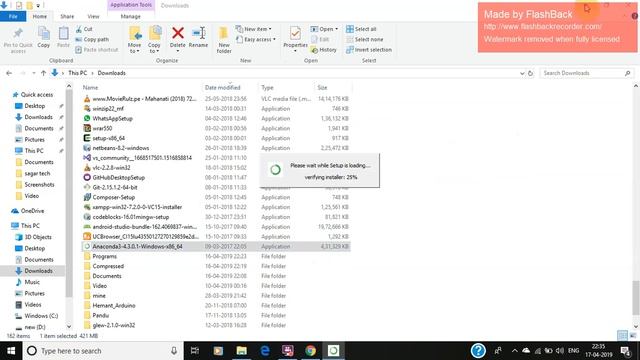Click the navigation pane scrollbar
The width and height of the screenshot is (640, 360).
69,193
